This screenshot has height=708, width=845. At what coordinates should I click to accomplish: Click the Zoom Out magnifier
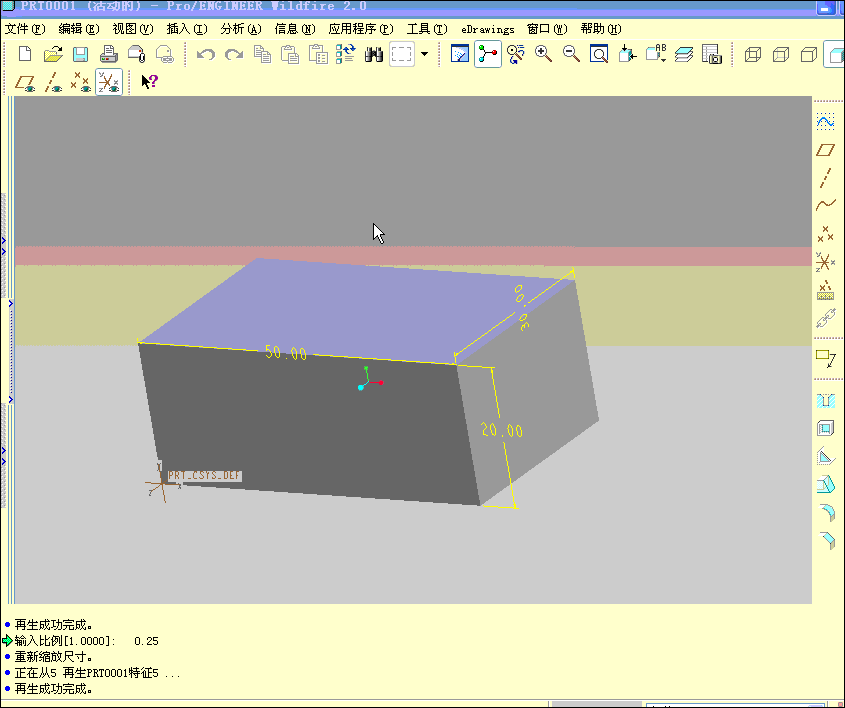click(571, 54)
